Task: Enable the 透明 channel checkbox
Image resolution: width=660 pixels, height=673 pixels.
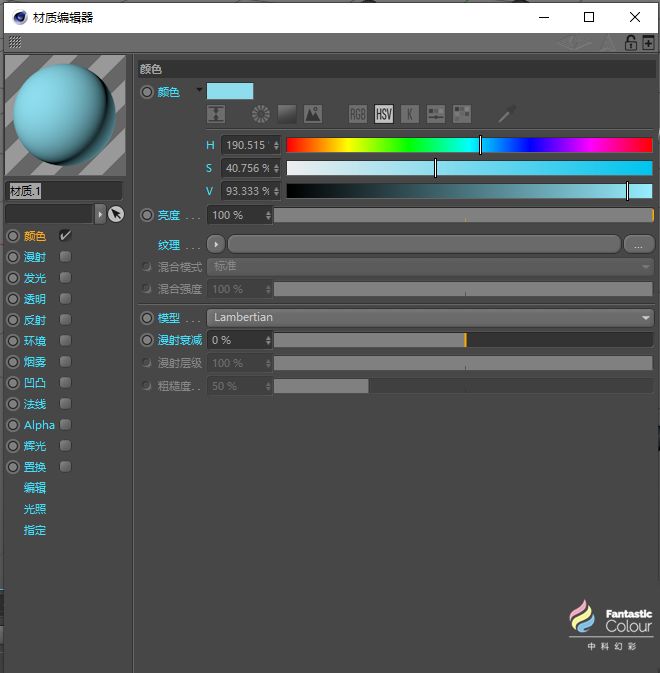Action: point(65,298)
